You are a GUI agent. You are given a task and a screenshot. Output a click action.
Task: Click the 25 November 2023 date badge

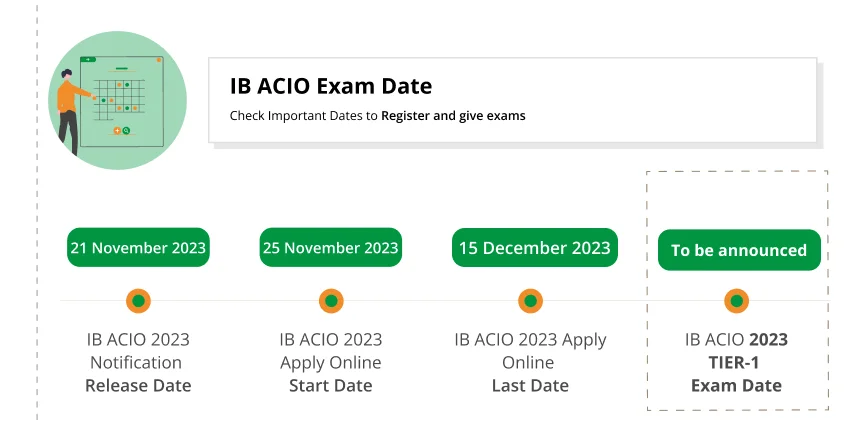pos(330,248)
